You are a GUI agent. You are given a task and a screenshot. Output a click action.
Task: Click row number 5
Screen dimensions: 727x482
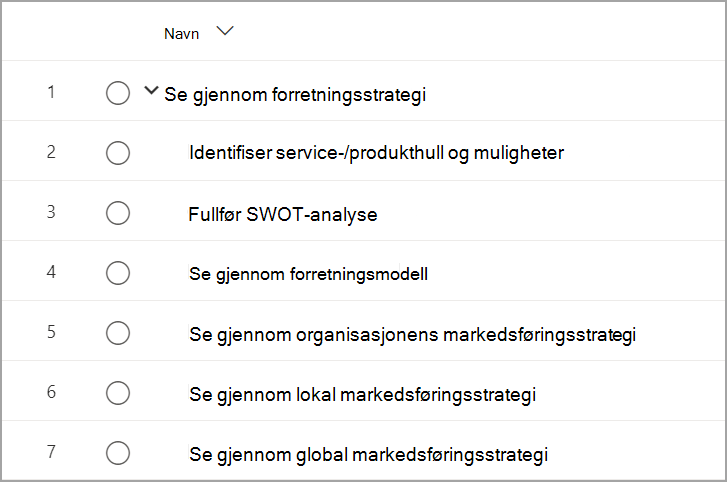pyautogui.click(x=51, y=332)
